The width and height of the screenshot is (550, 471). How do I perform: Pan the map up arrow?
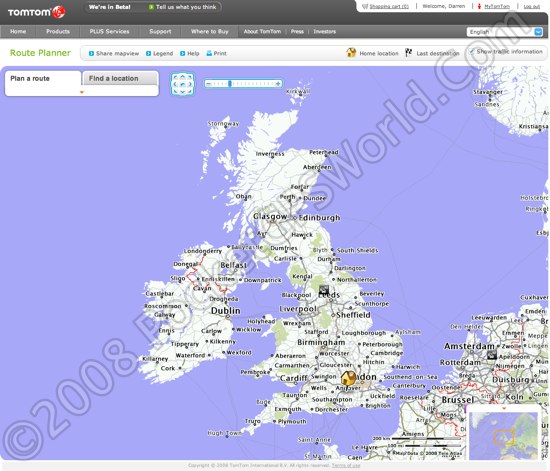point(182,76)
